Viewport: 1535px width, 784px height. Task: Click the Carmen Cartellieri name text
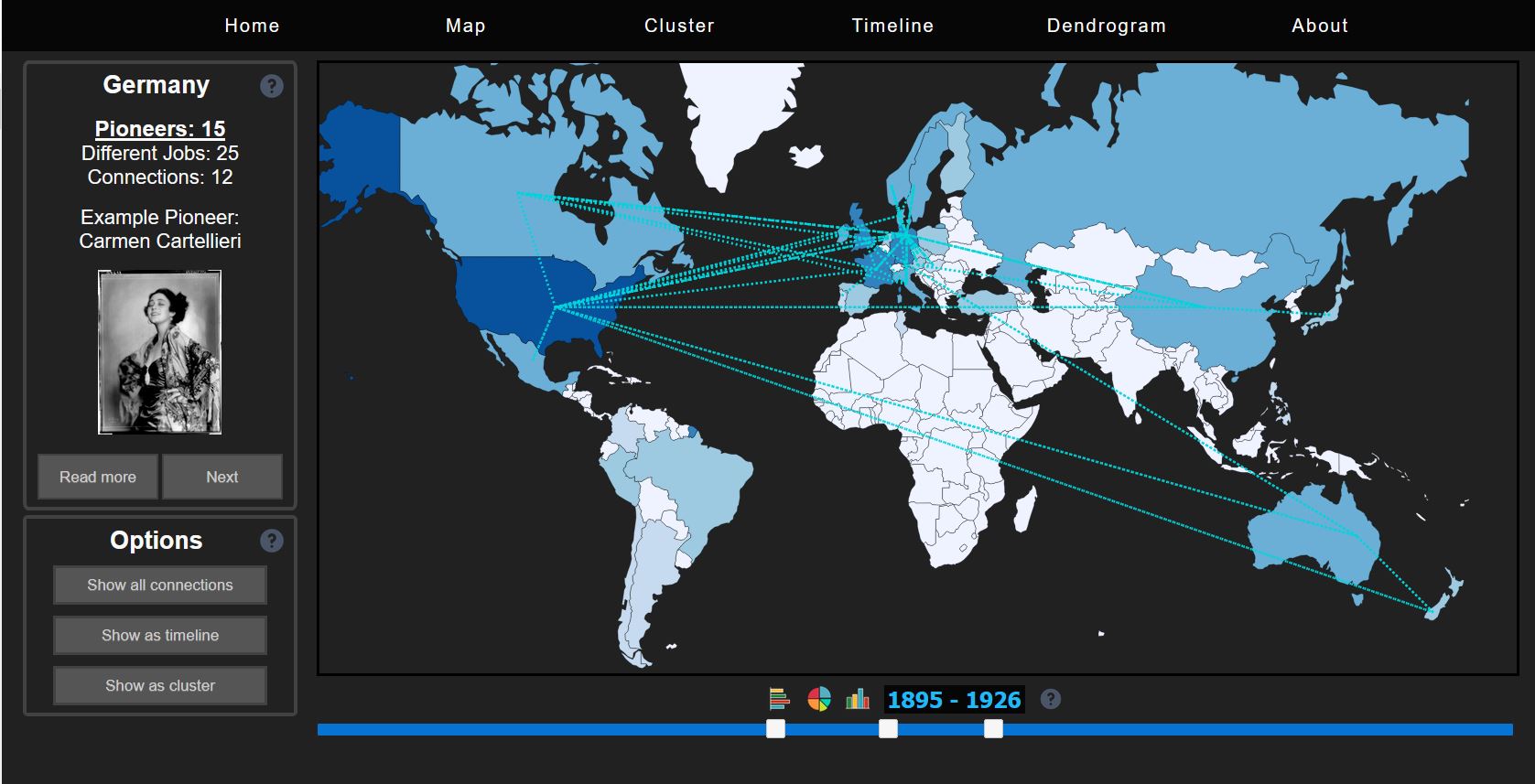[160, 242]
